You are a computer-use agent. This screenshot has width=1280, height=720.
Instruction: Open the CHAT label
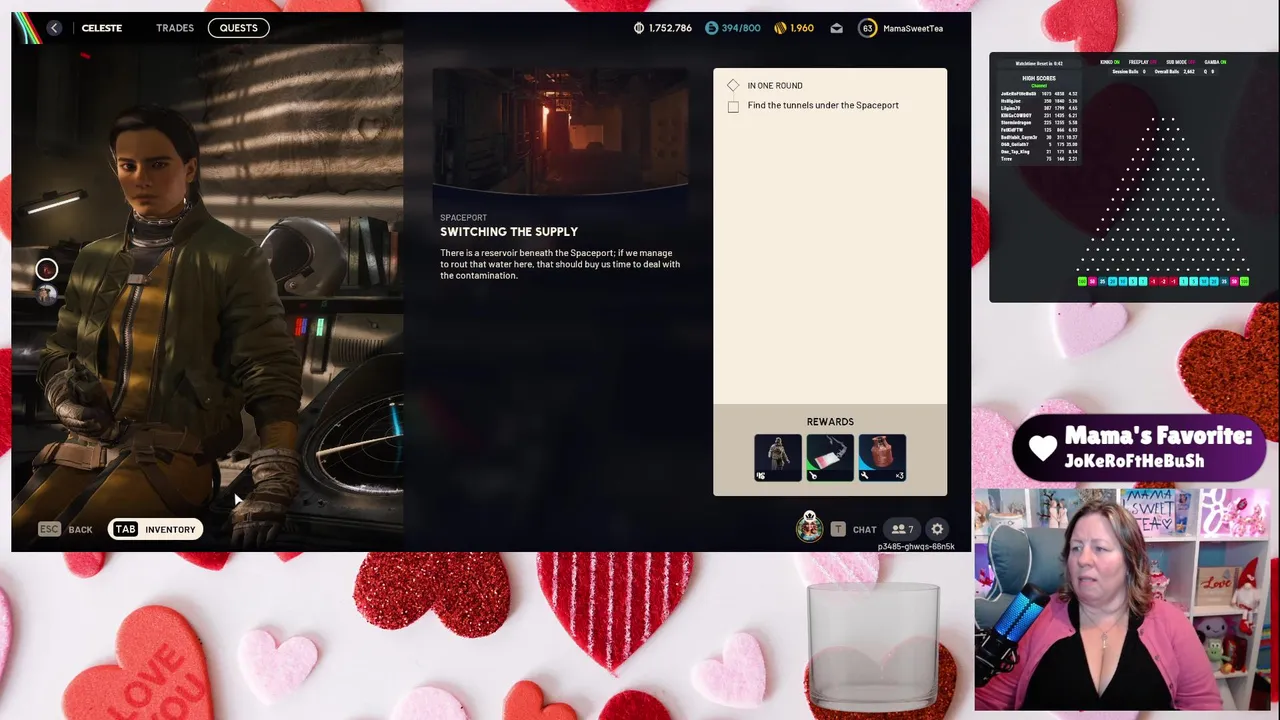tap(864, 530)
